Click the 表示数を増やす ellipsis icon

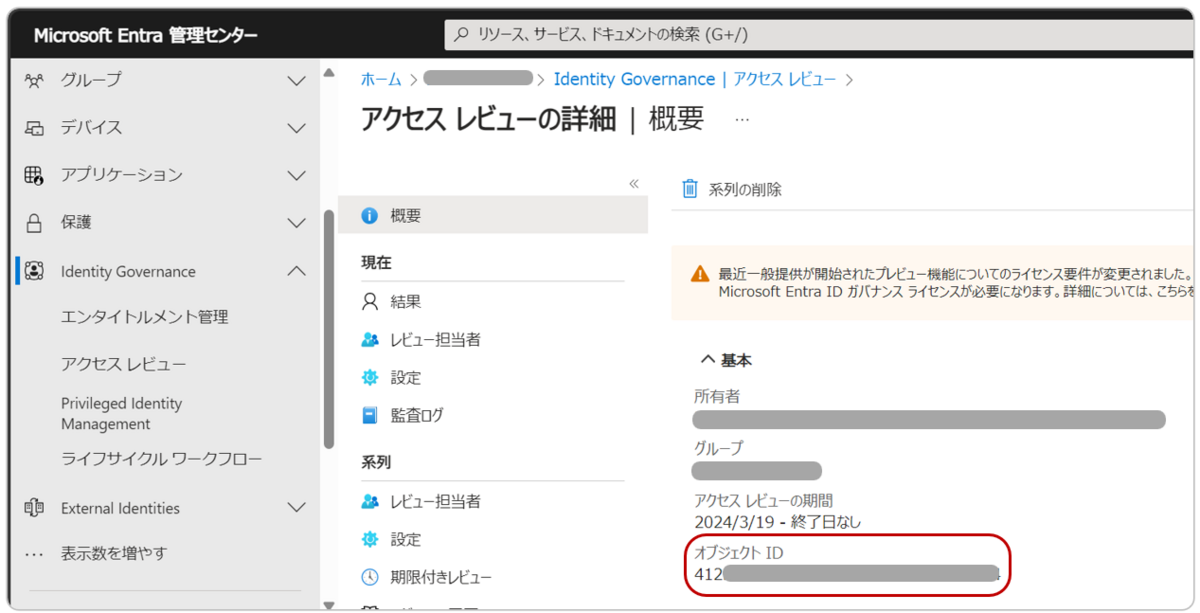[x=34, y=554]
